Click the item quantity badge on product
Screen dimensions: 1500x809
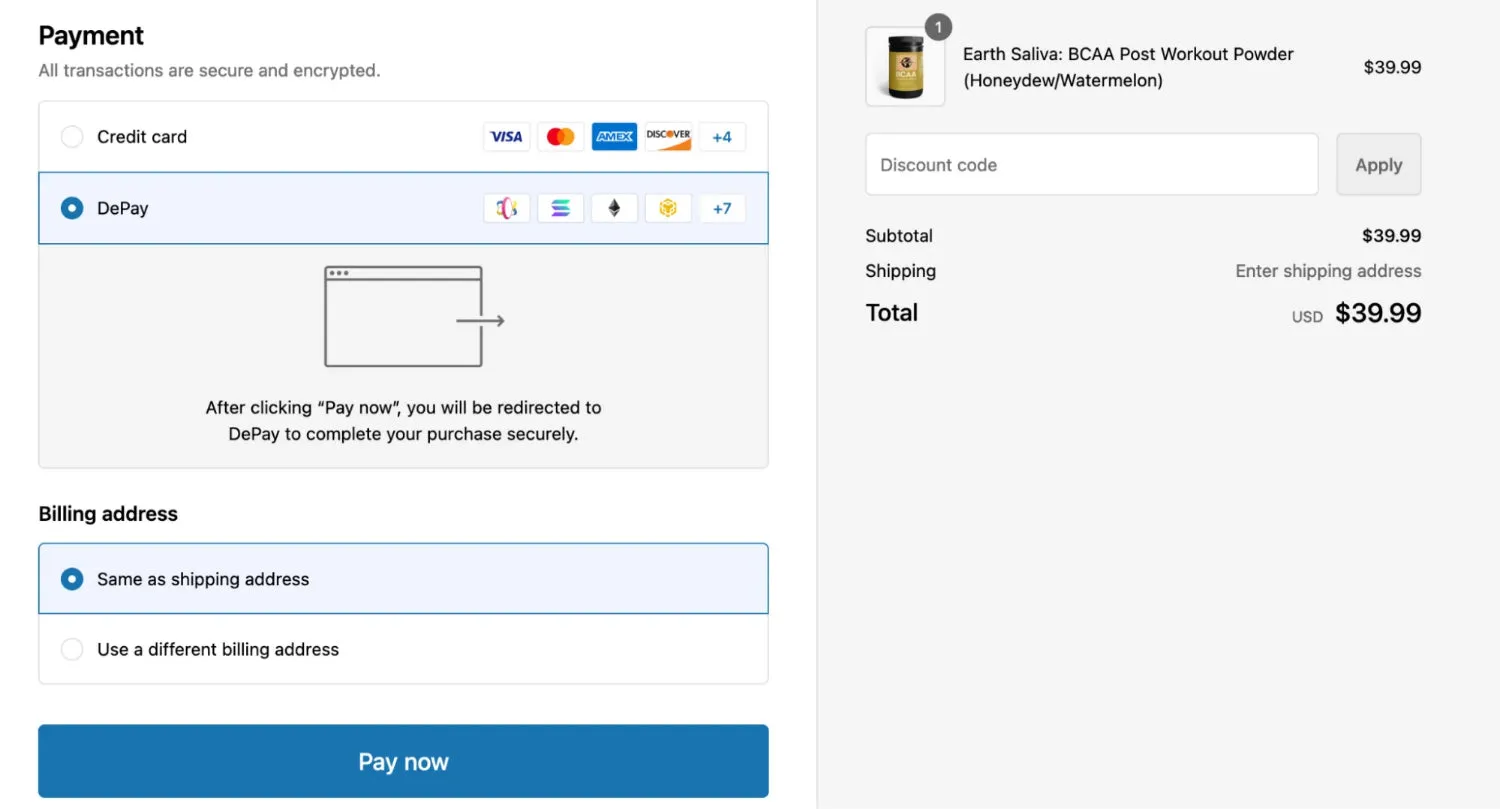tap(938, 27)
